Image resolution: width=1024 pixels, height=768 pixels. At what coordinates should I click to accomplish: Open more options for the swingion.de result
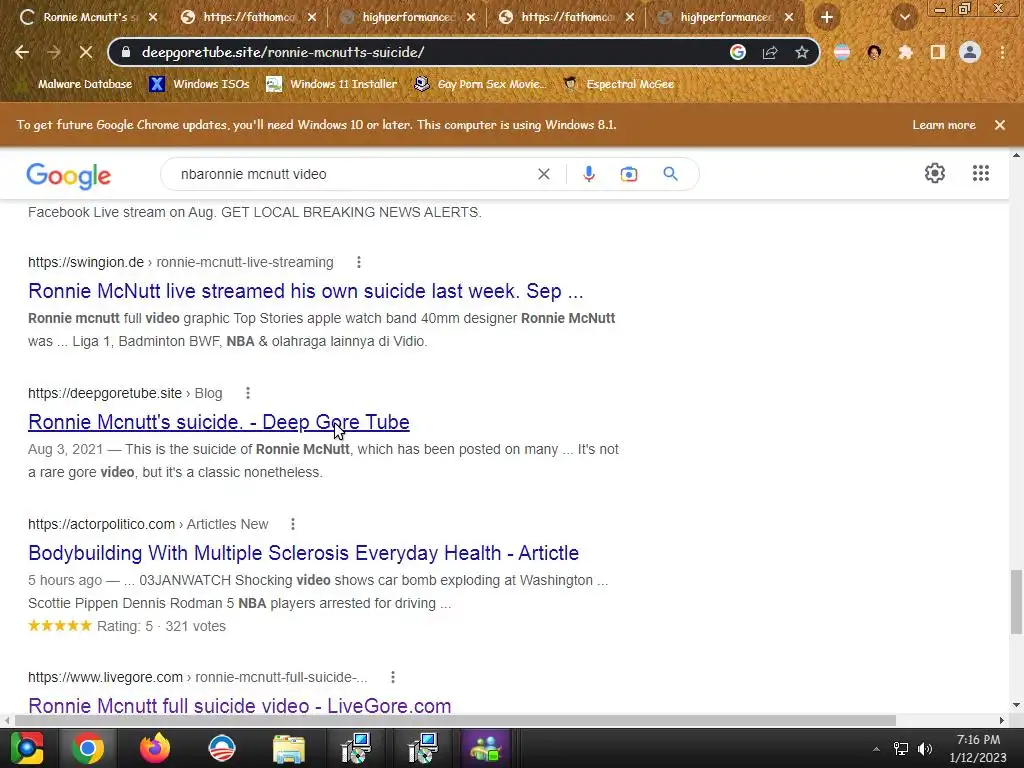click(x=359, y=263)
